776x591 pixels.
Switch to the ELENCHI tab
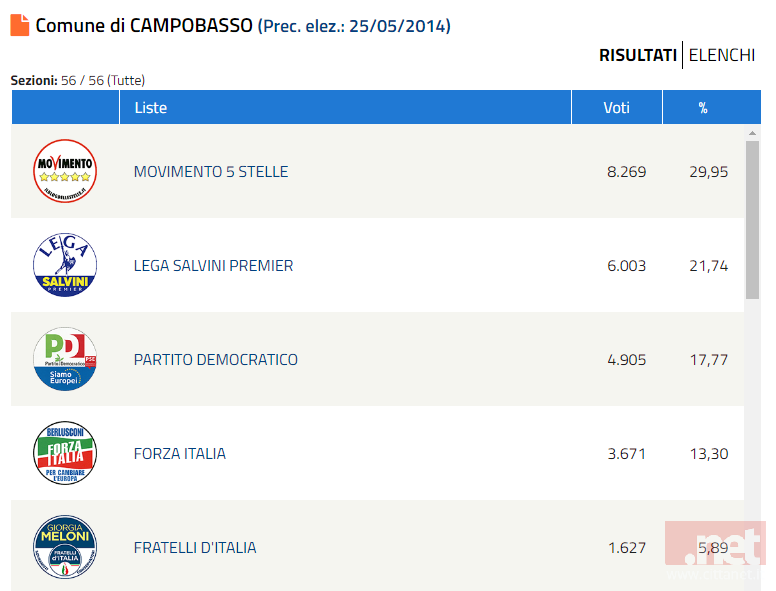[722, 55]
